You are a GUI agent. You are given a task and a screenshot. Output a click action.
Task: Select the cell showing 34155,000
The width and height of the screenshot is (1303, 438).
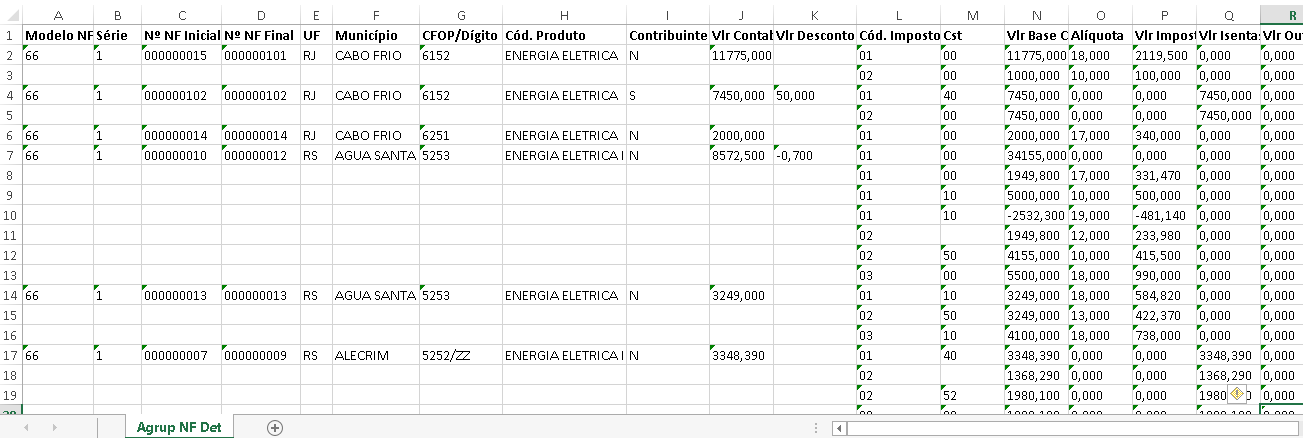pos(1036,155)
